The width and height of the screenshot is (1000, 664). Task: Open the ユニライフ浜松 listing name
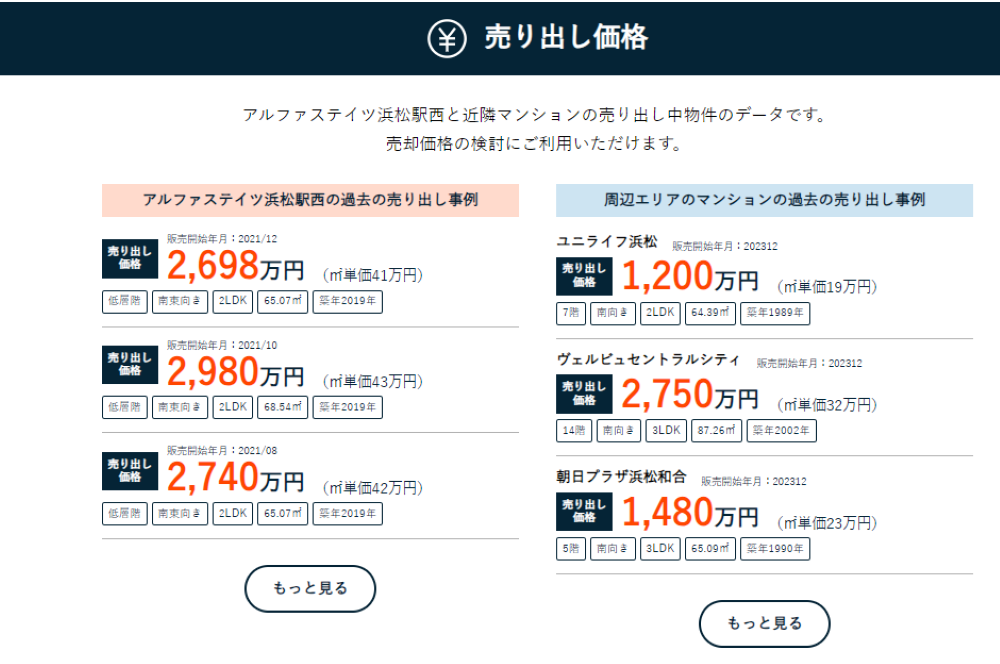pos(607,242)
